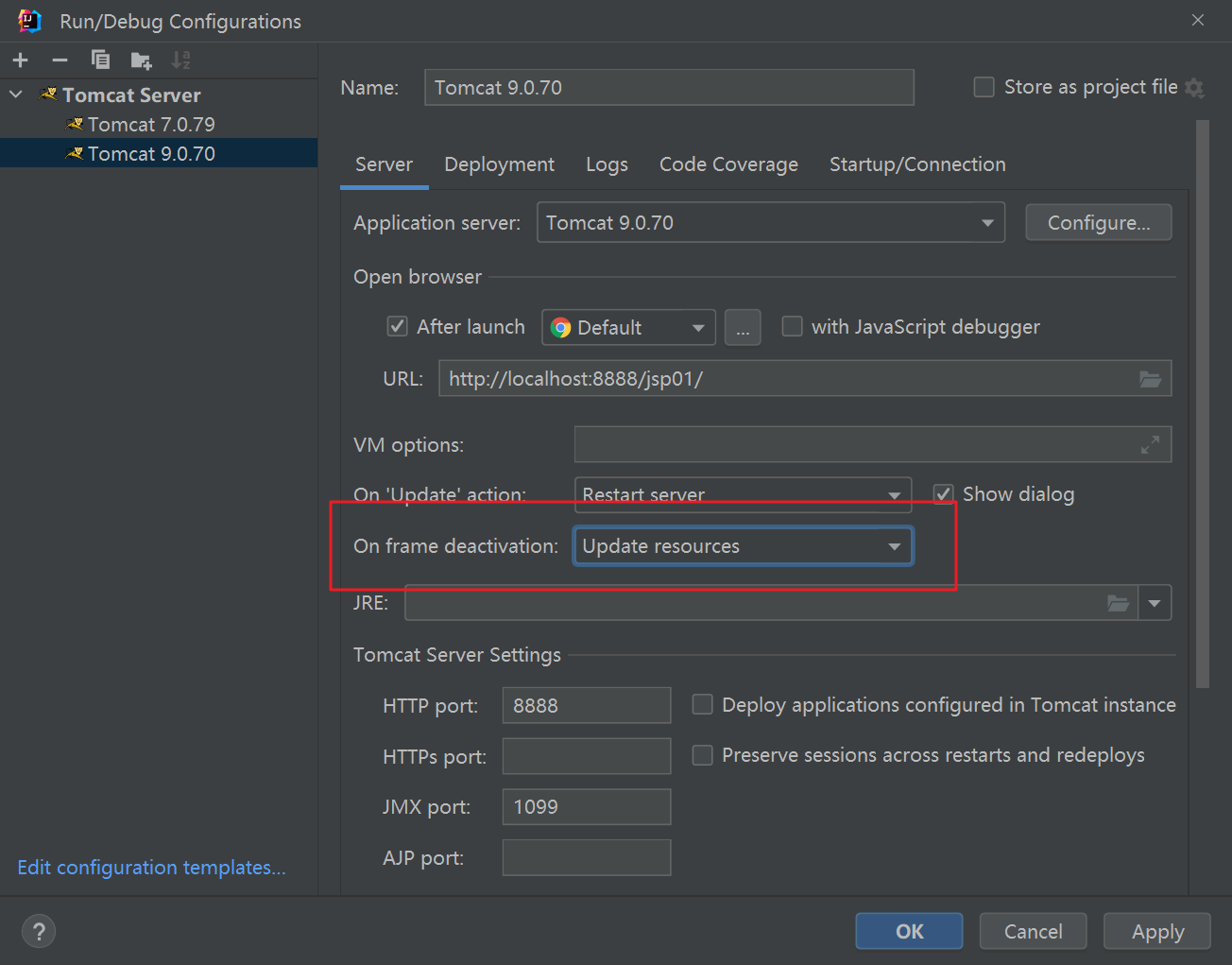The image size is (1232, 965).
Task: Toggle Store as project file checkbox
Action: click(984, 87)
